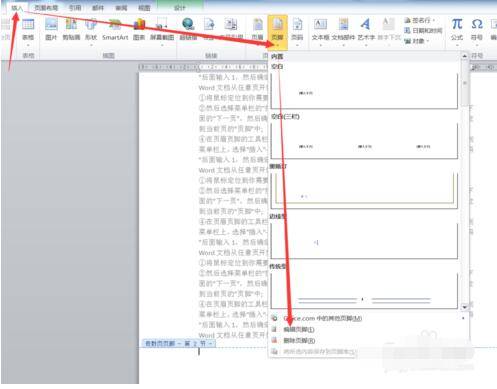The width and height of the screenshot is (497, 389).
Task: Click the 文本框 text box icon
Action: pos(320,30)
